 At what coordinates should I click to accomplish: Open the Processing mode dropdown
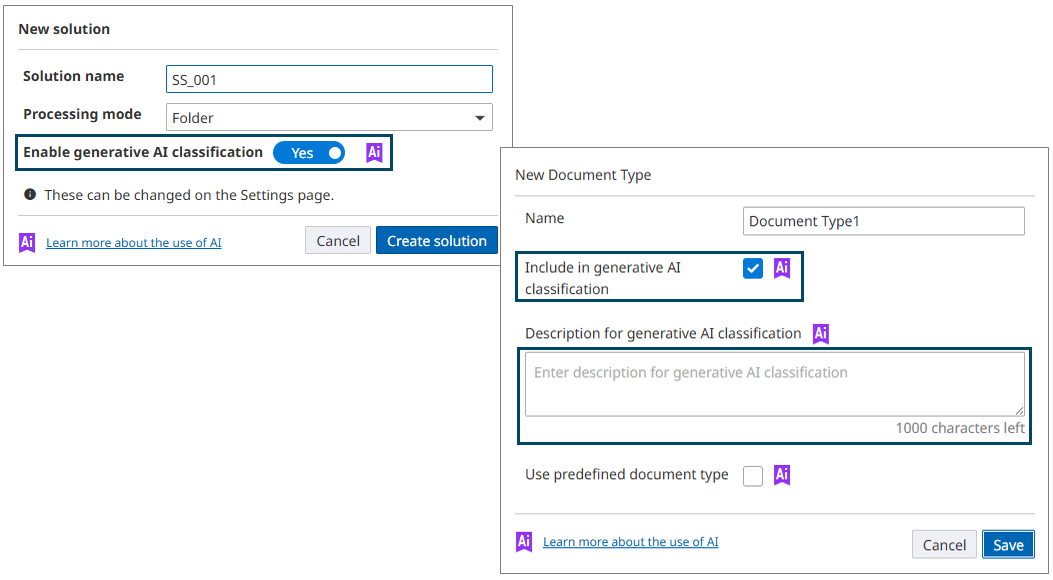click(x=329, y=117)
